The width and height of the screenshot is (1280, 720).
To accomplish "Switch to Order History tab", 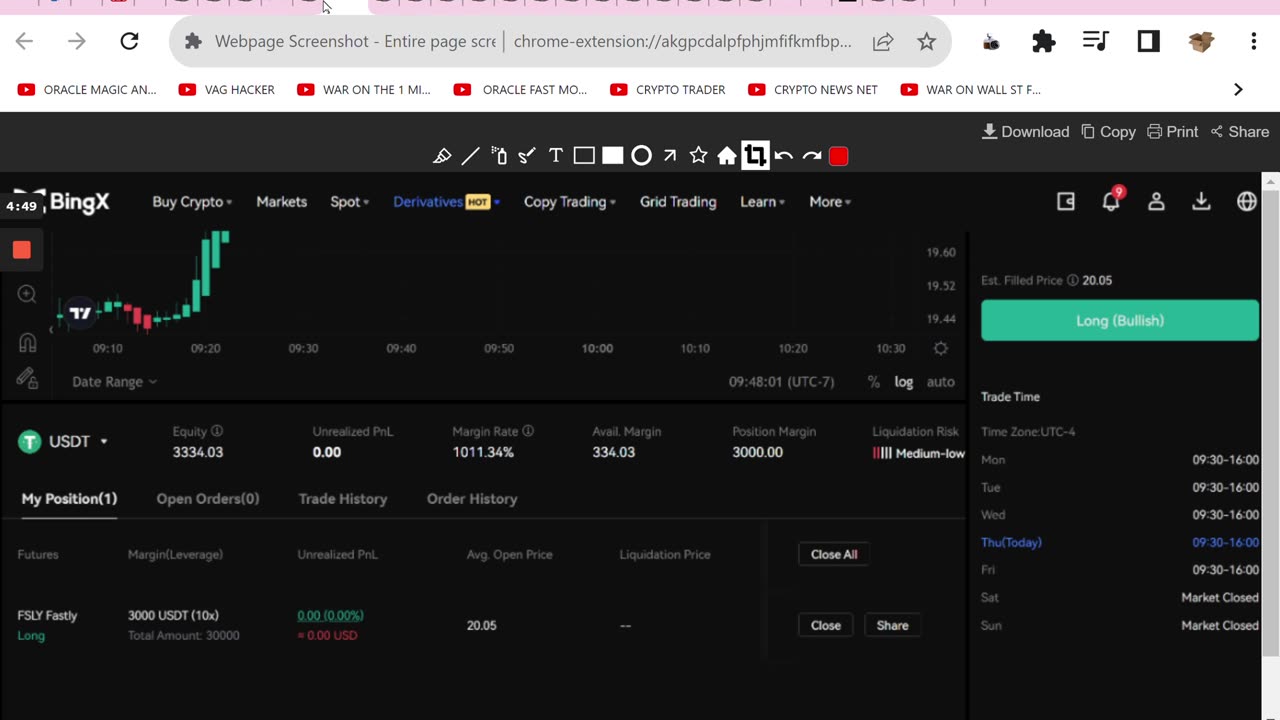I will [472, 499].
